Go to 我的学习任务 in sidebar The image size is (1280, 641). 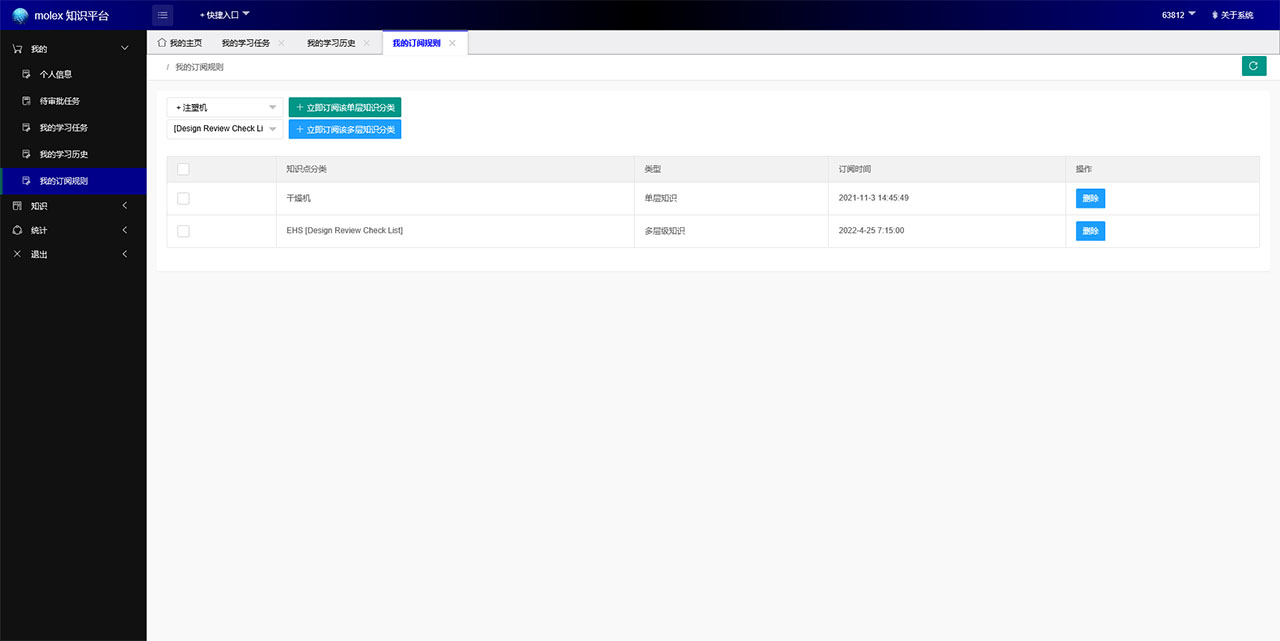(x=63, y=128)
